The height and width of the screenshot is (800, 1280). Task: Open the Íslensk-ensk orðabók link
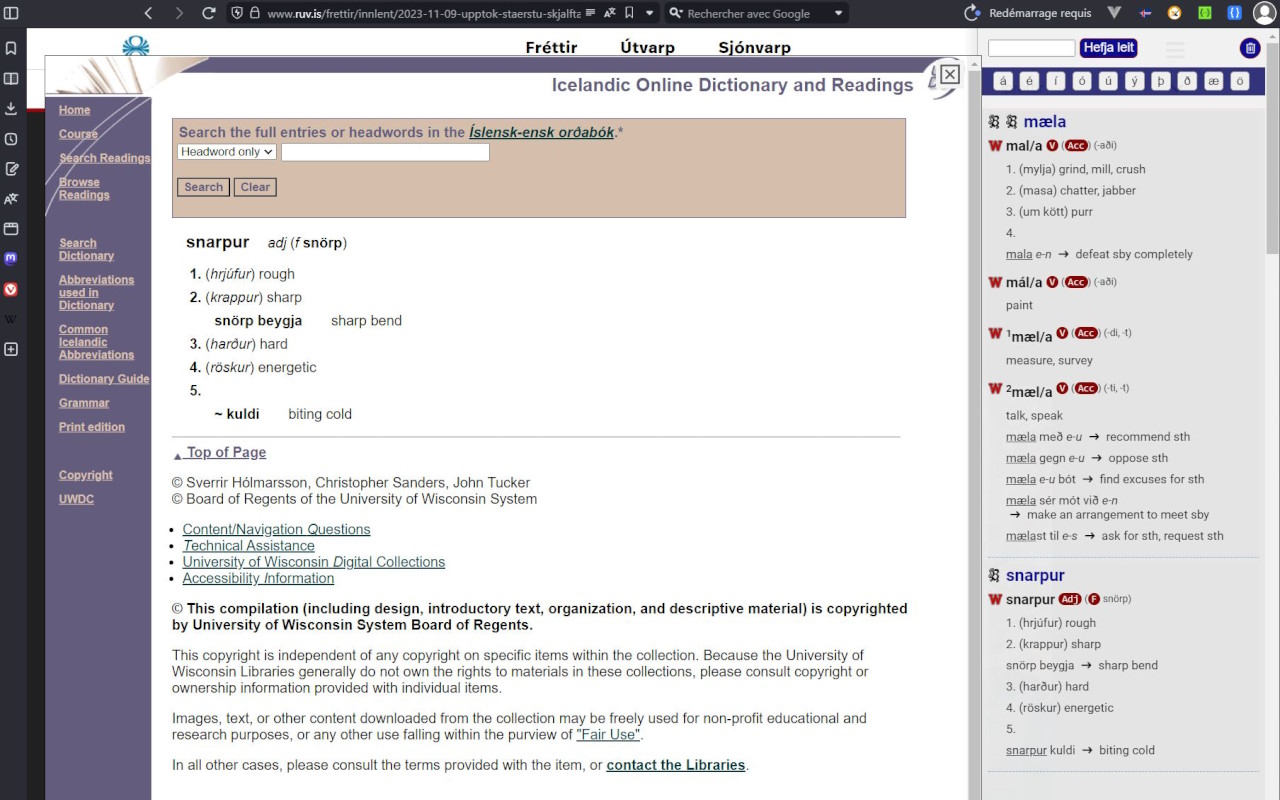[541, 132]
